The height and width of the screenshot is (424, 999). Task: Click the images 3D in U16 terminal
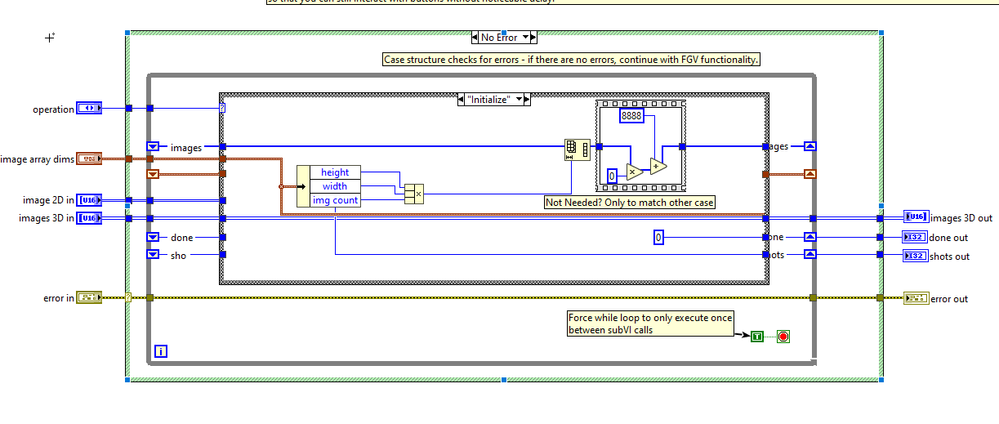click(x=89, y=218)
